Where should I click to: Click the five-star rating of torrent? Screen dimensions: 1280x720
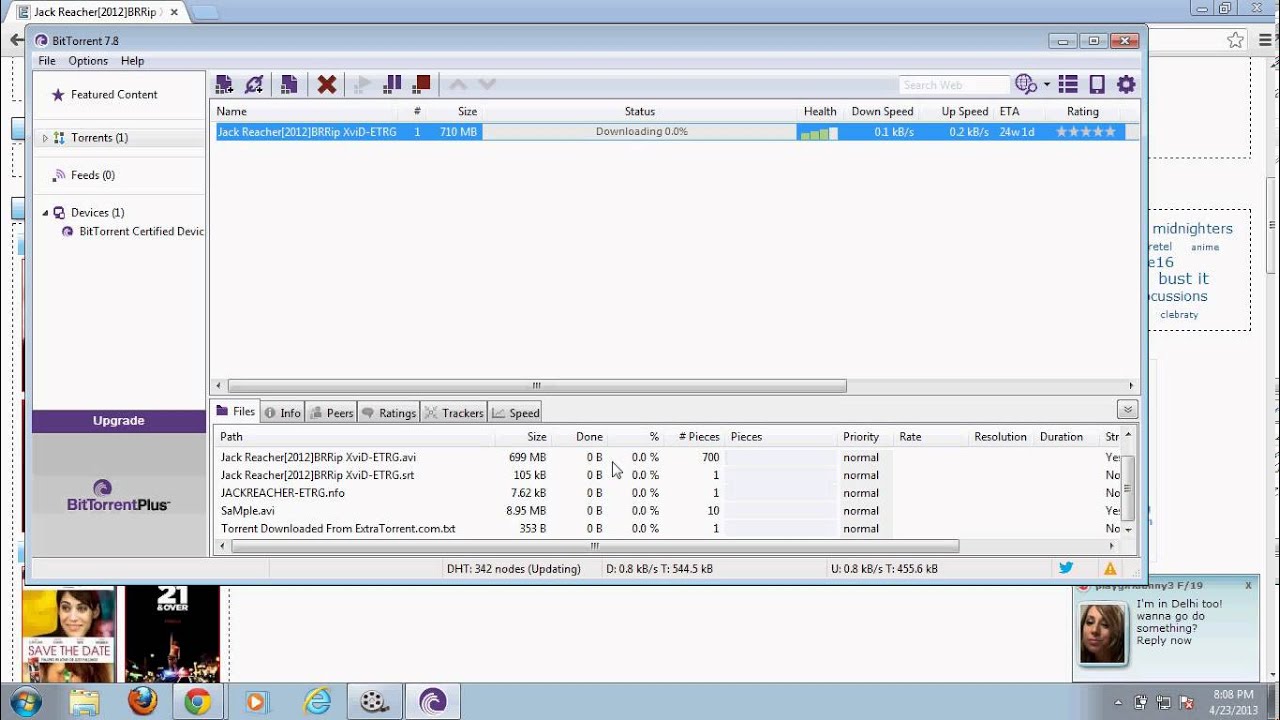pyautogui.click(x=1086, y=132)
